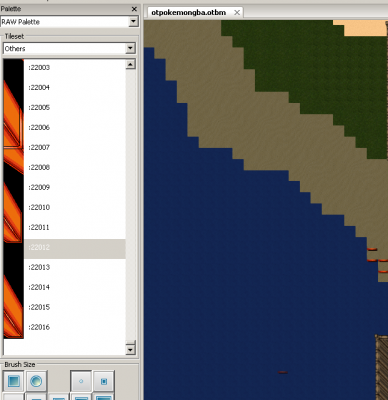The width and height of the screenshot is (388, 400).
Task: Select the square brush shape
Action: click(x=13, y=381)
